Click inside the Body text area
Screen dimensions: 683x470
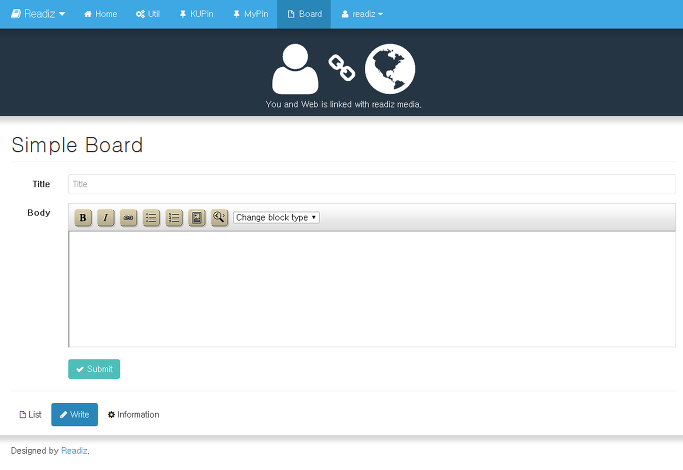click(372, 289)
